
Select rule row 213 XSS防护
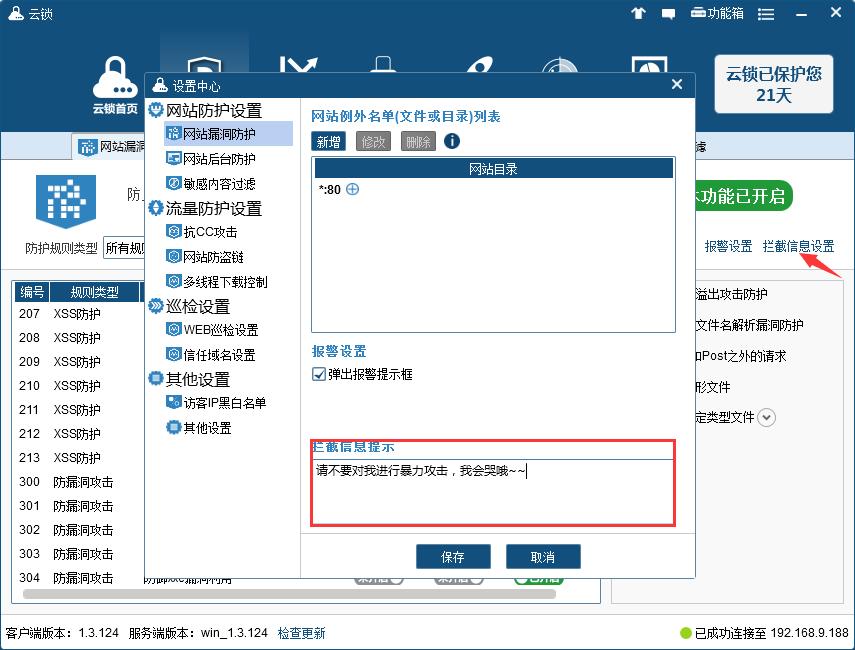pos(77,458)
